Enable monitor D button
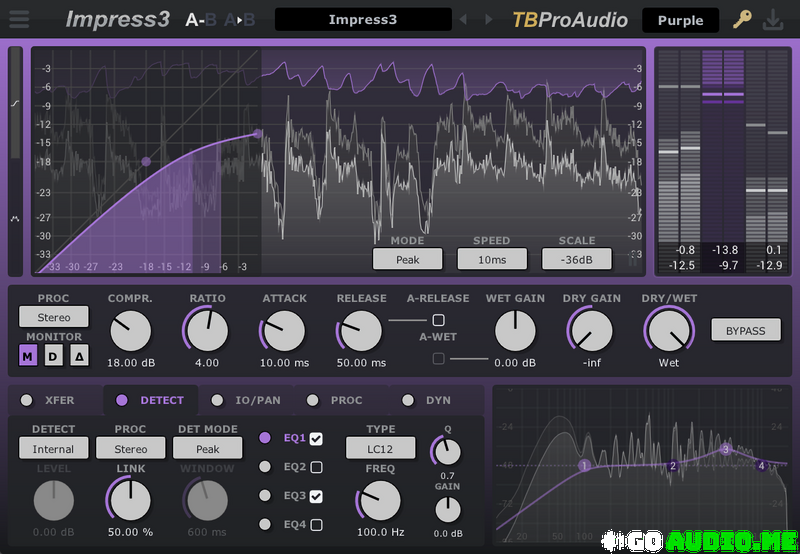 click(53, 356)
